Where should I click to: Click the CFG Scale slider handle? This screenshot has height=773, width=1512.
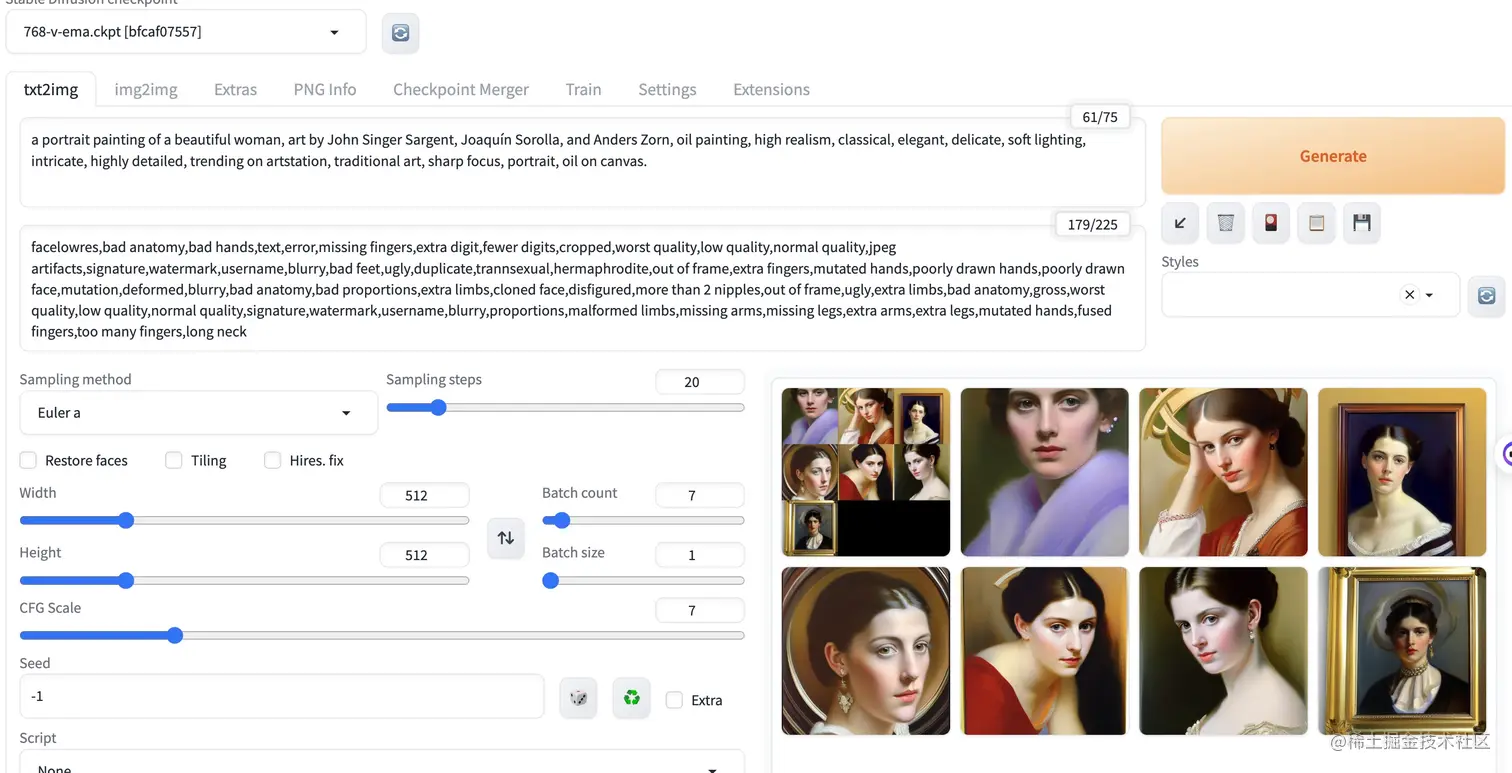pyautogui.click(x=175, y=635)
